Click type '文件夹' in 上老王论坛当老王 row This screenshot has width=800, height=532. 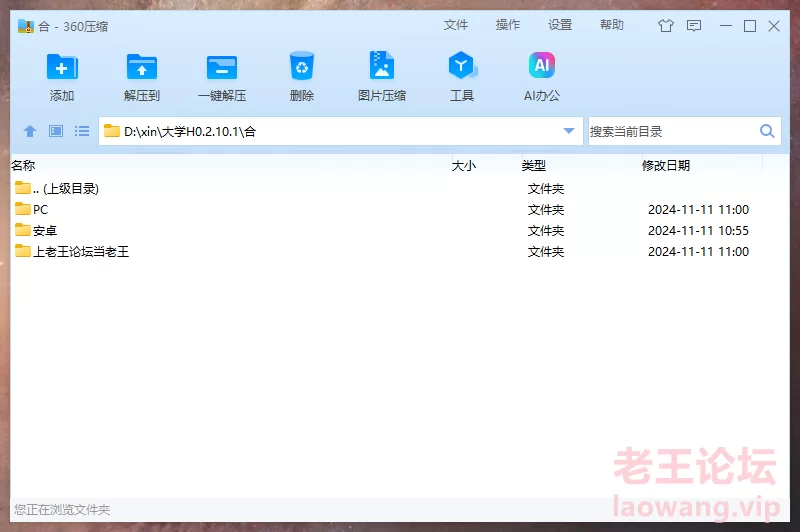click(x=546, y=251)
